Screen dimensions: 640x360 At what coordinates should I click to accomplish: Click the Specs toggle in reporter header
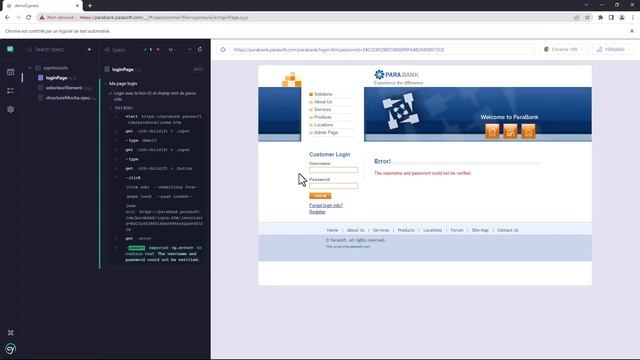(x=115, y=50)
